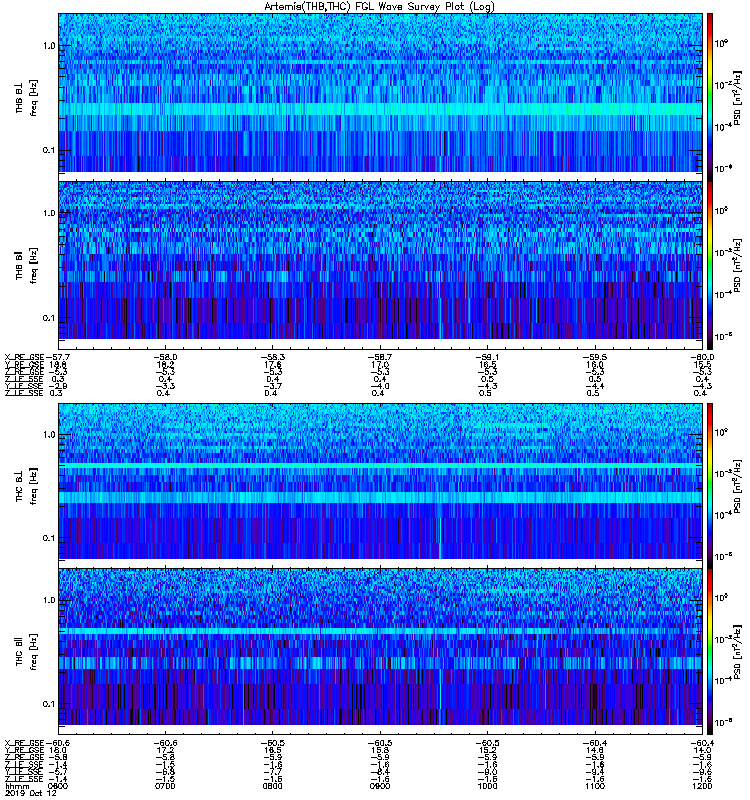The width and height of the screenshot is (750, 800).
Task: Click inside the THB B-parallel spectrogram panel
Action: (x=380, y=261)
